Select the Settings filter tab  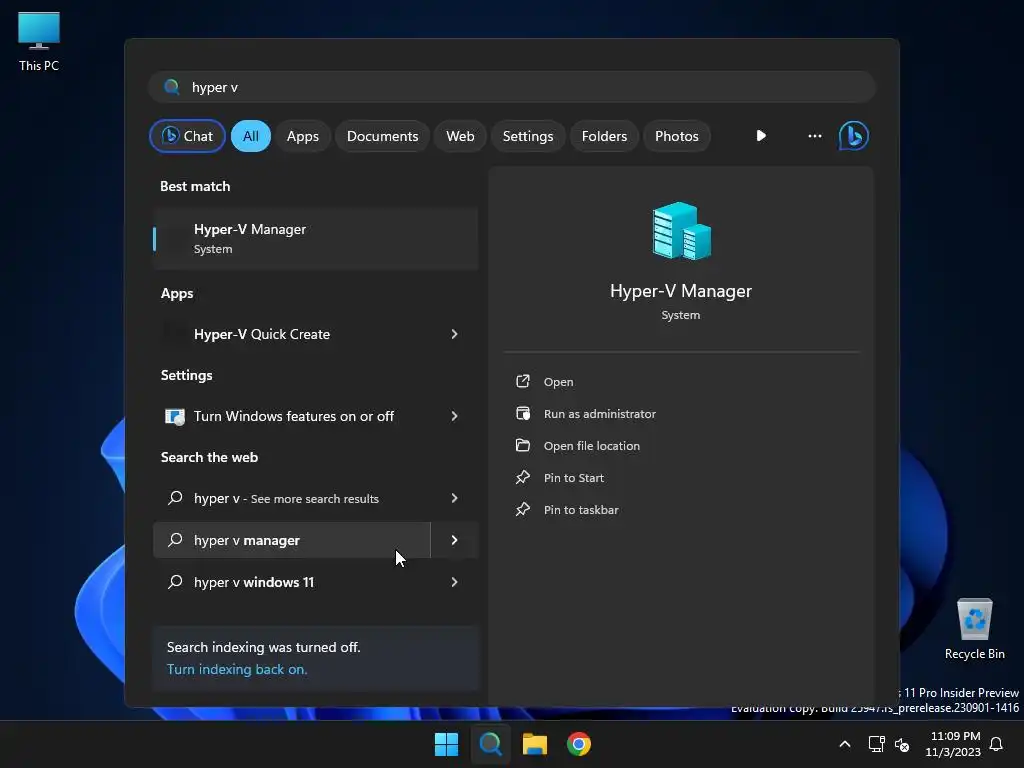528,136
